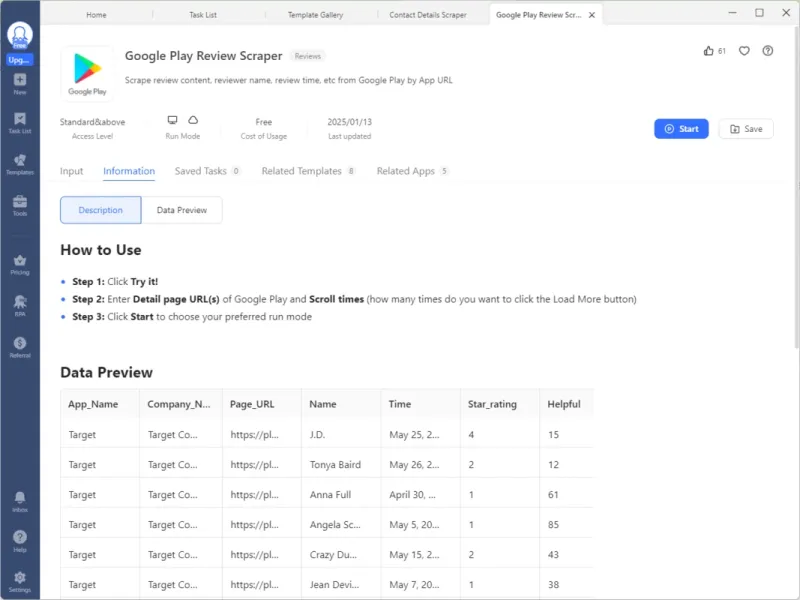Click the vertical scrollbar on right edge
800x600 pixels.
click(797, 186)
